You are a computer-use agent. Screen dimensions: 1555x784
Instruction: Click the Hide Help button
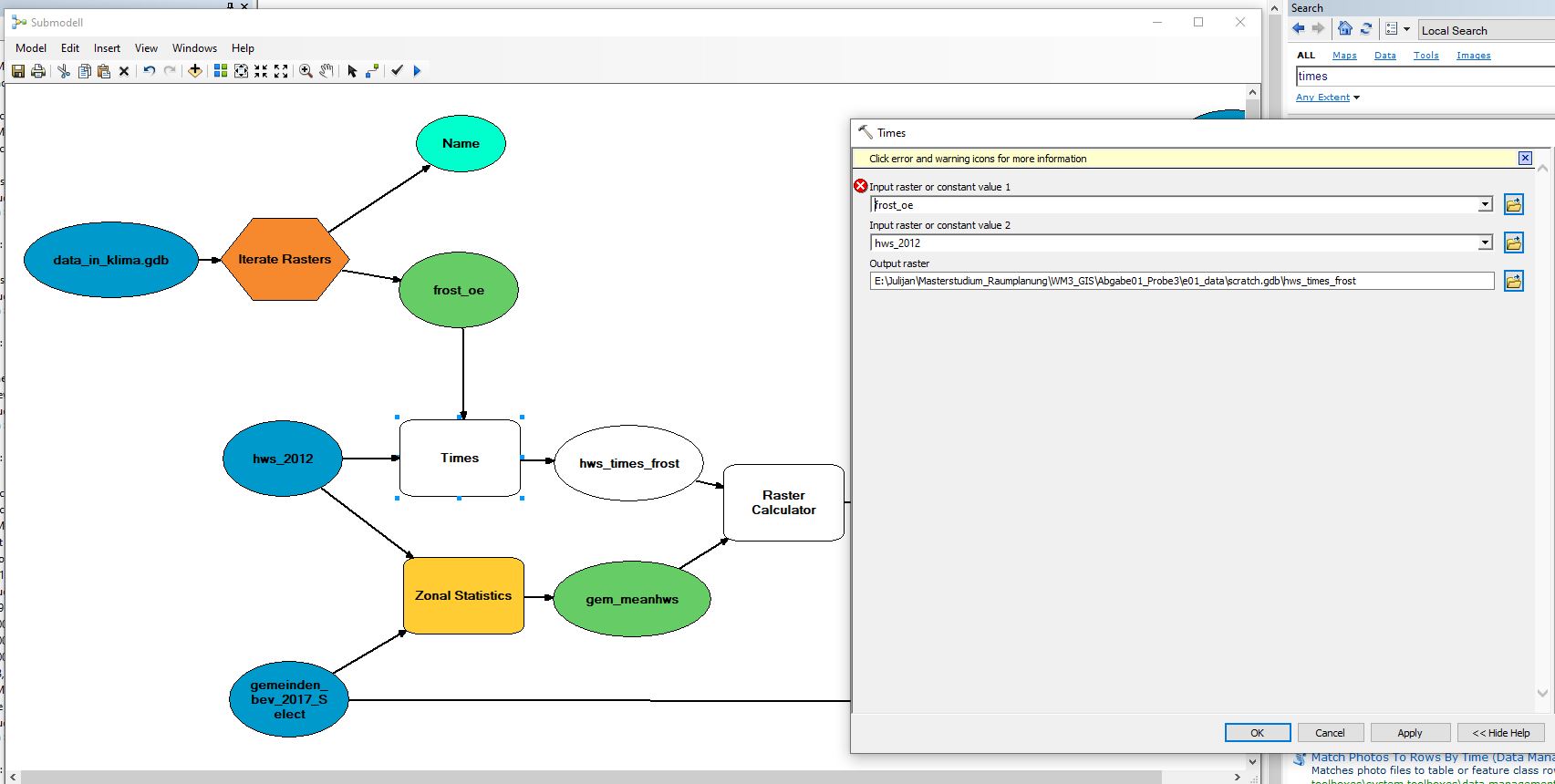1501,733
